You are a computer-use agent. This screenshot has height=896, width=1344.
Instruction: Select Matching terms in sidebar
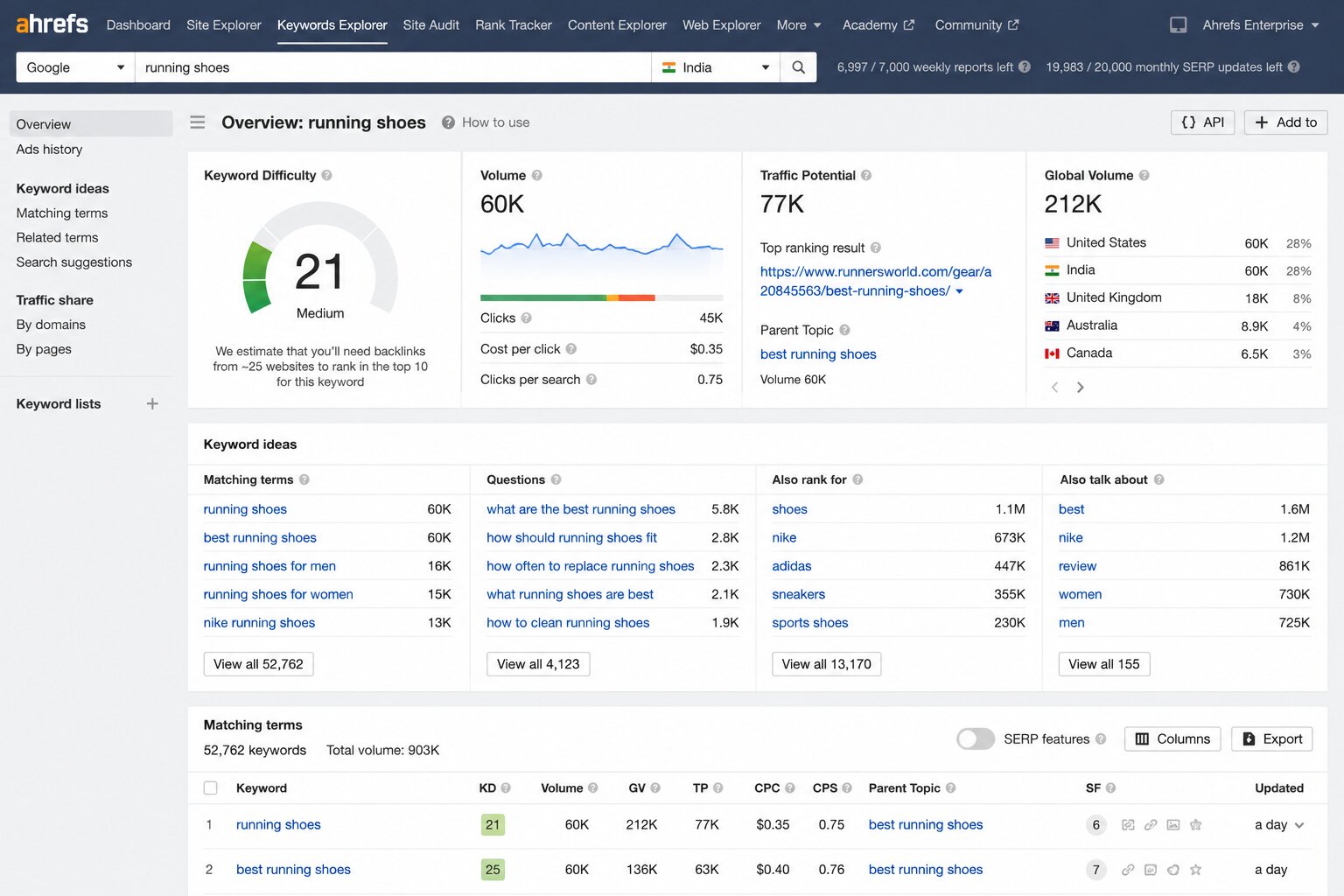[x=62, y=213]
